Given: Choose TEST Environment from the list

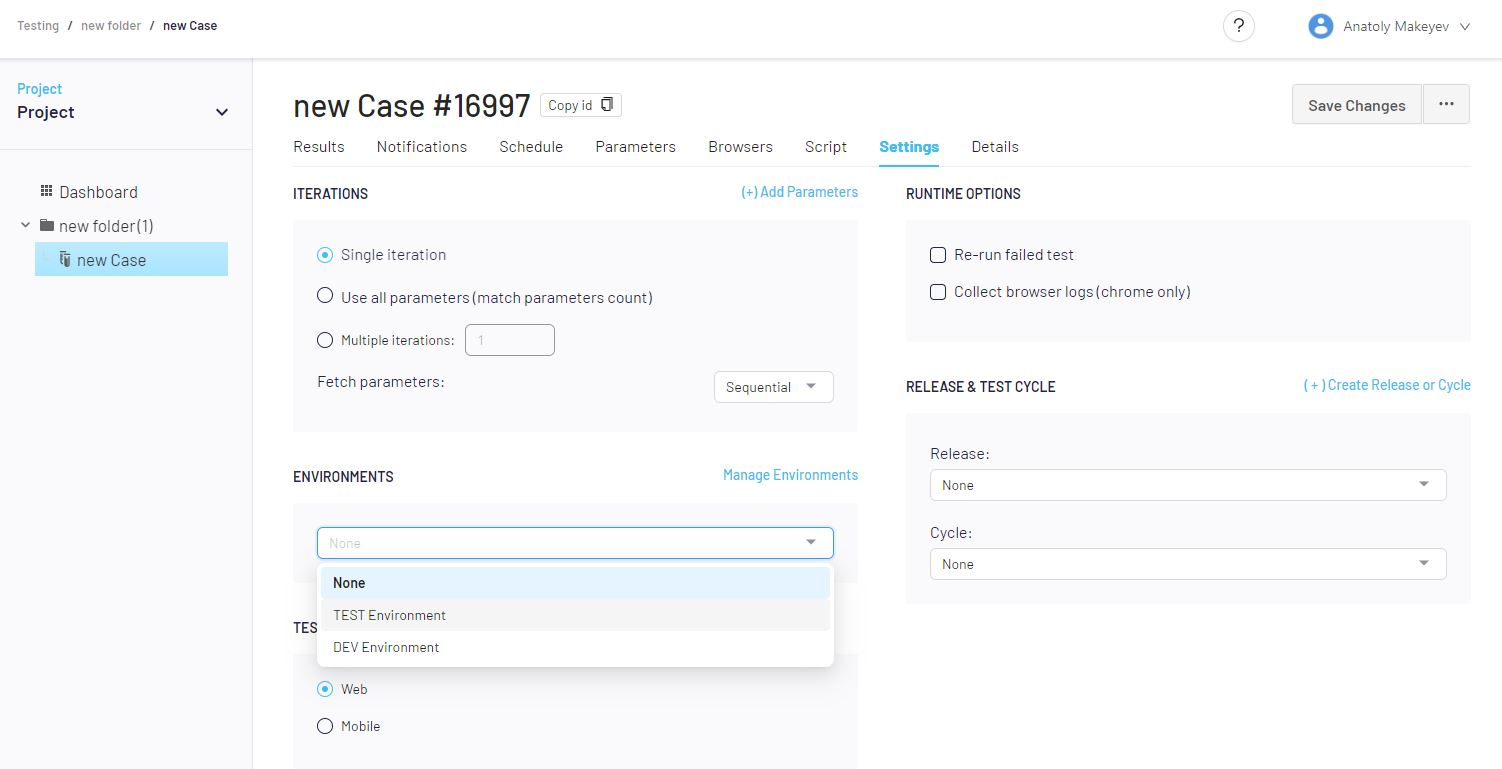Looking at the screenshot, I should click(x=389, y=615).
